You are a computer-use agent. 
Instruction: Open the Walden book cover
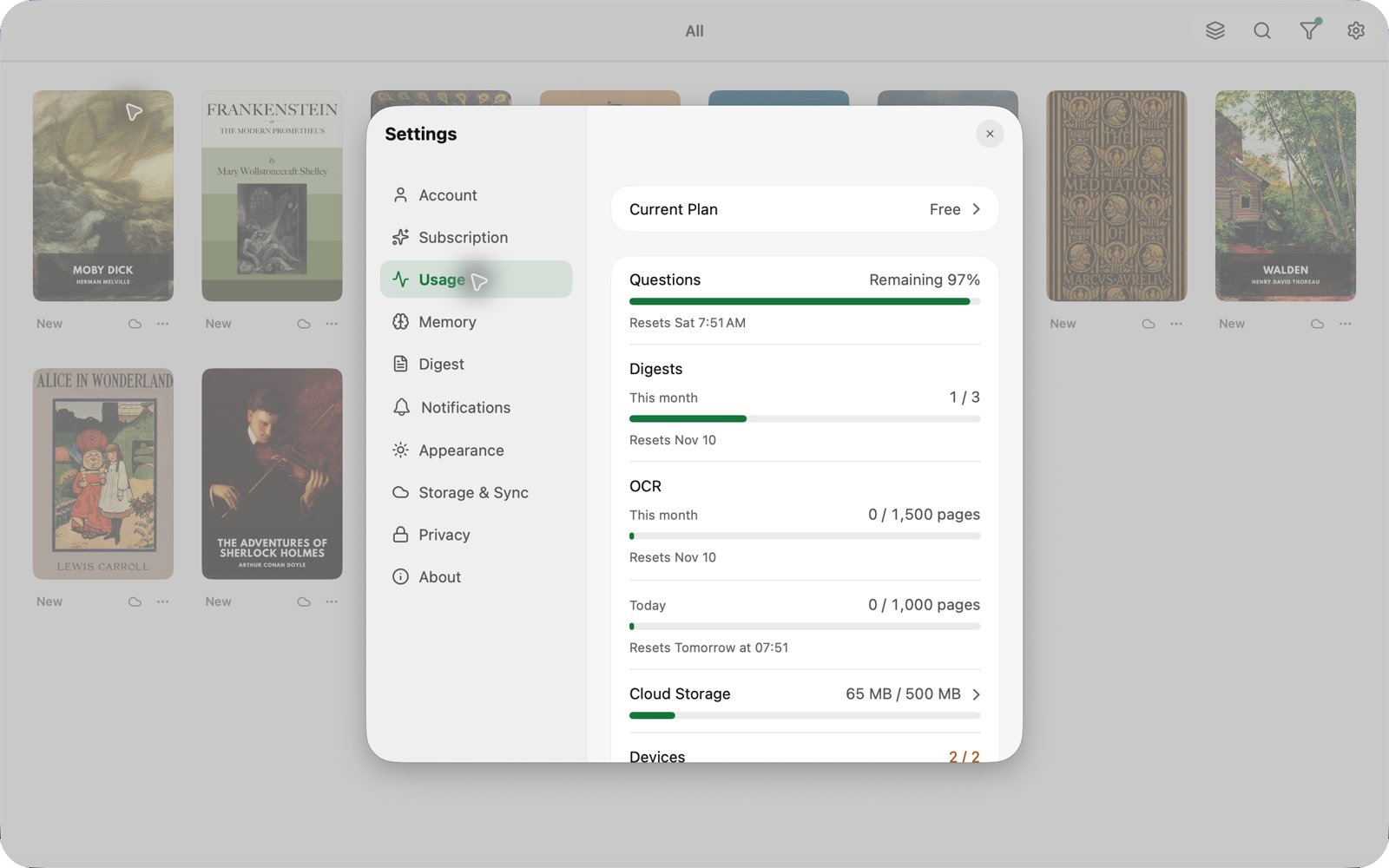[1286, 196]
